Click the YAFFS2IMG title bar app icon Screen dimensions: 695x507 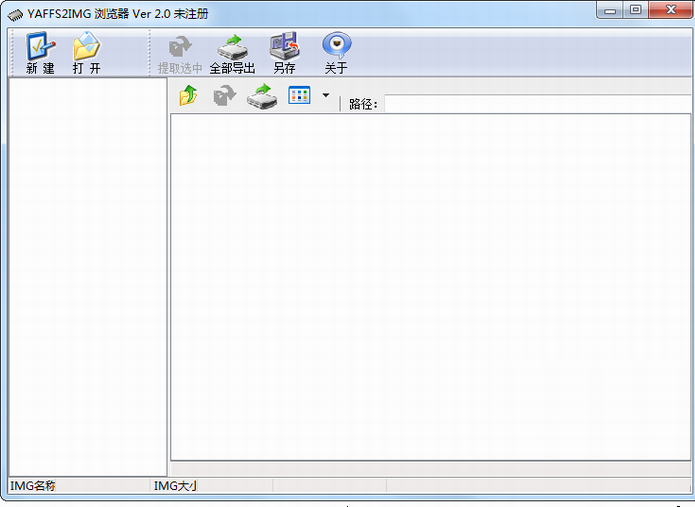[x=15, y=13]
